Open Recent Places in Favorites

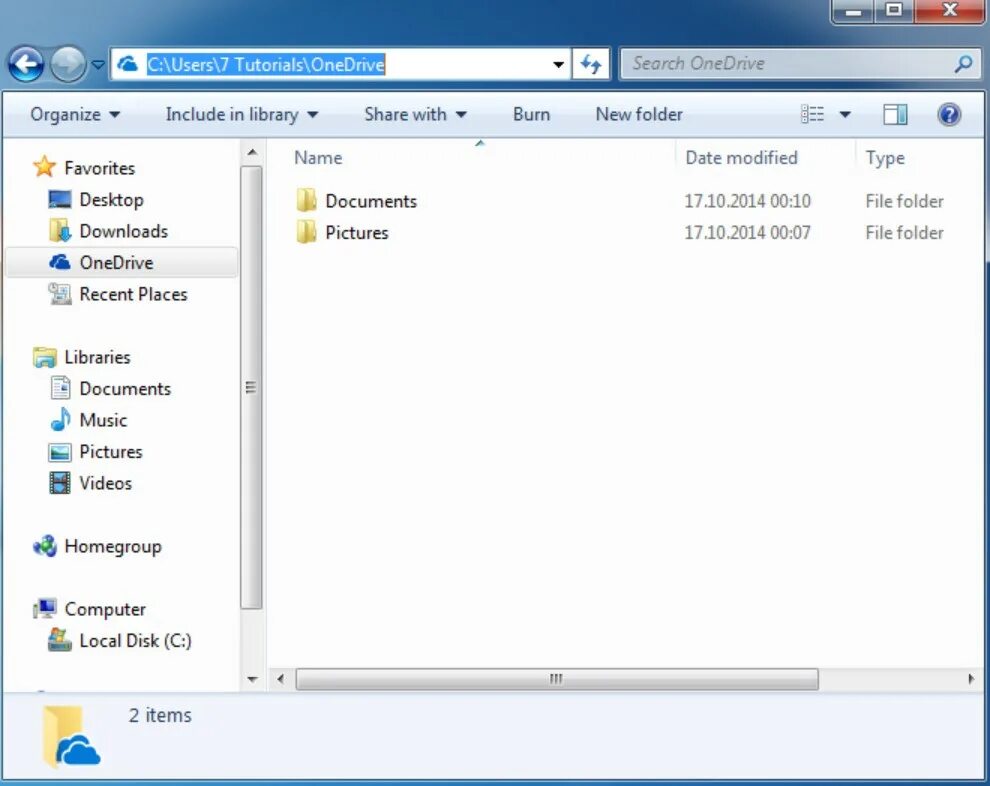coord(133,295)
